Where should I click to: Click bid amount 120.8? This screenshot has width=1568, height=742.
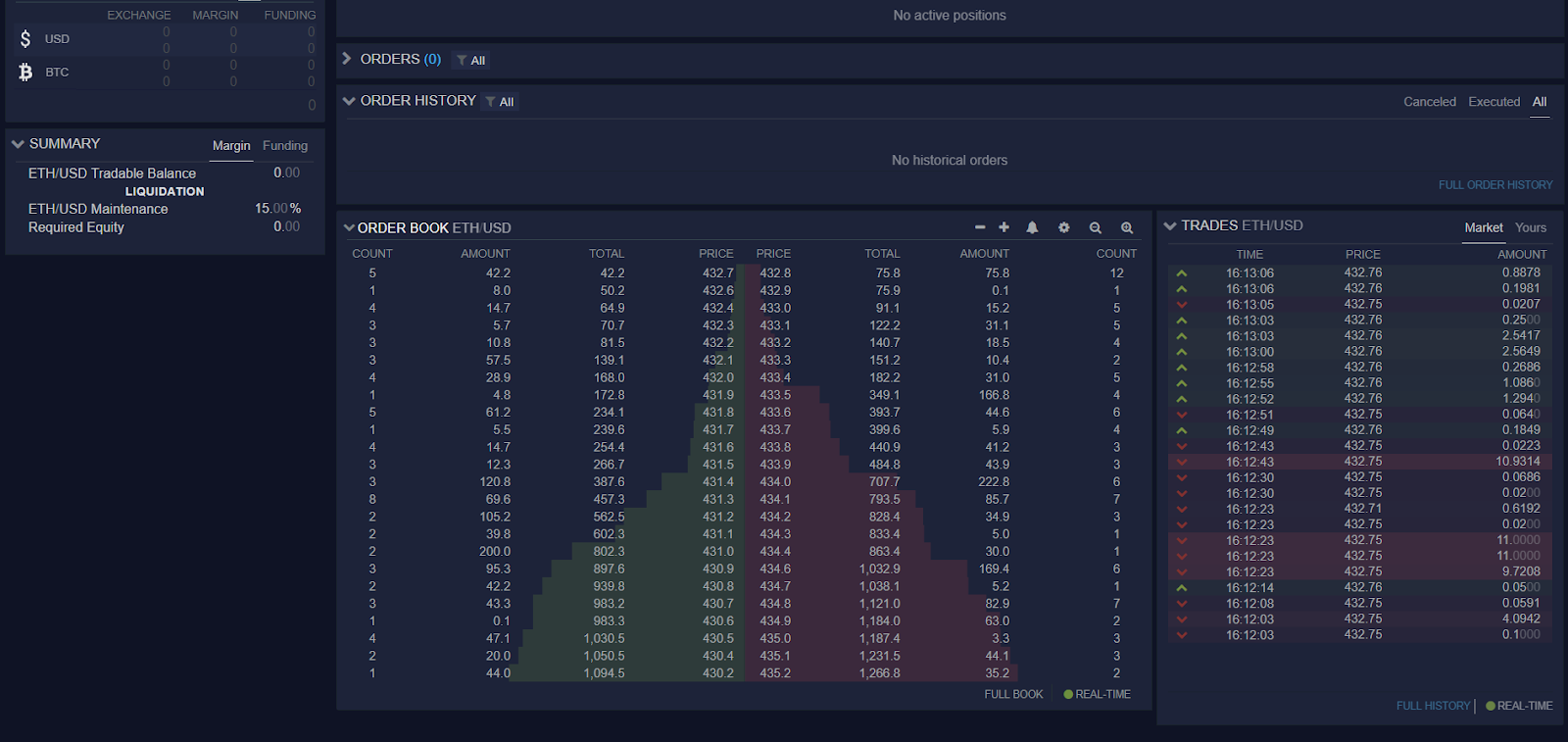(x=495, y=482)
